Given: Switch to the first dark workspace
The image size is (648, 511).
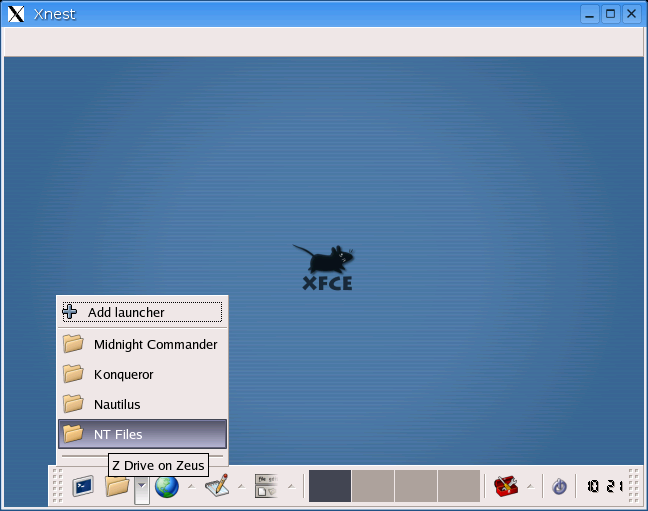Looking at the screenshot, I should click(x=330, y=486).
